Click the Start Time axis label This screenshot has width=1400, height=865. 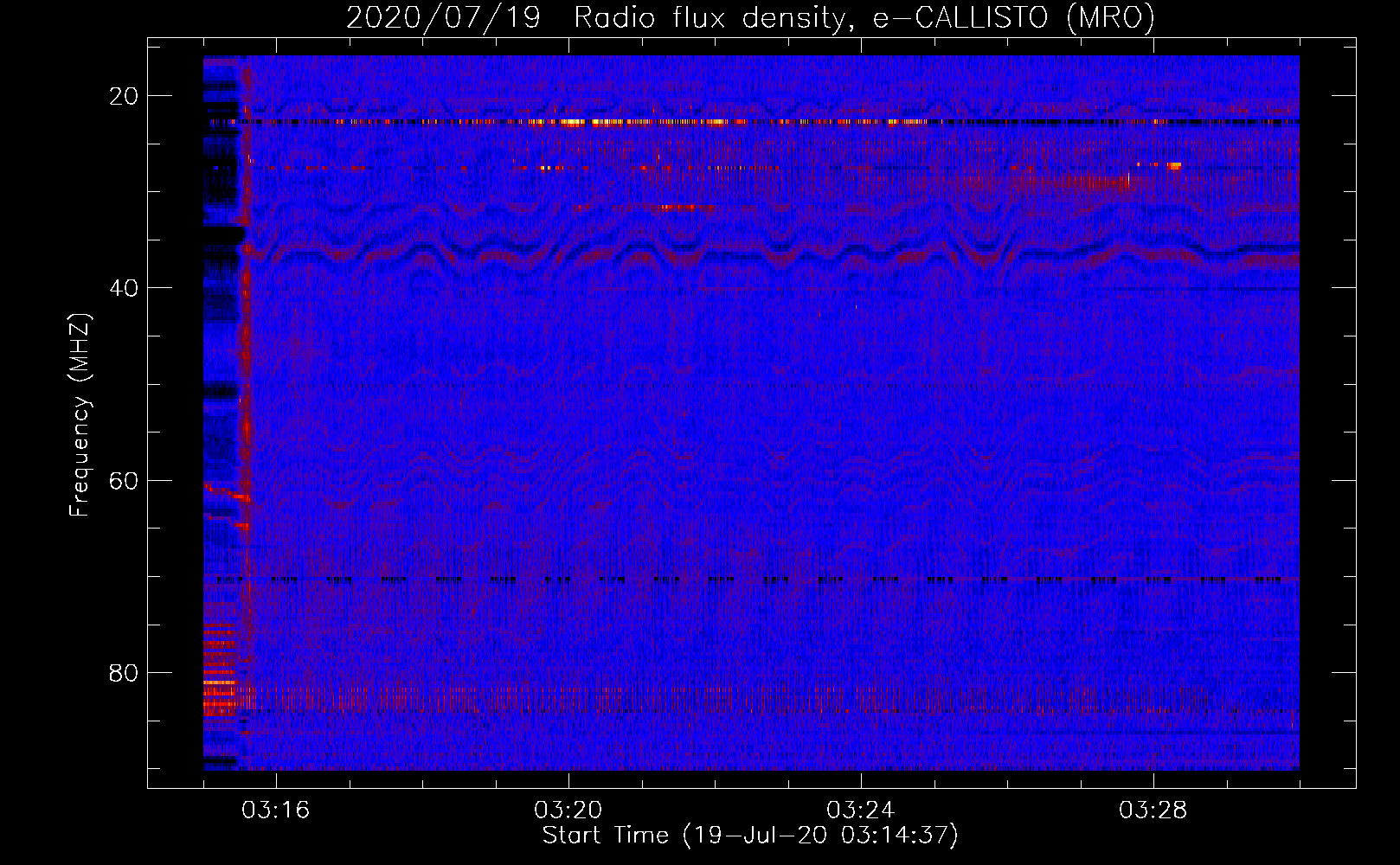click(750, 836)
